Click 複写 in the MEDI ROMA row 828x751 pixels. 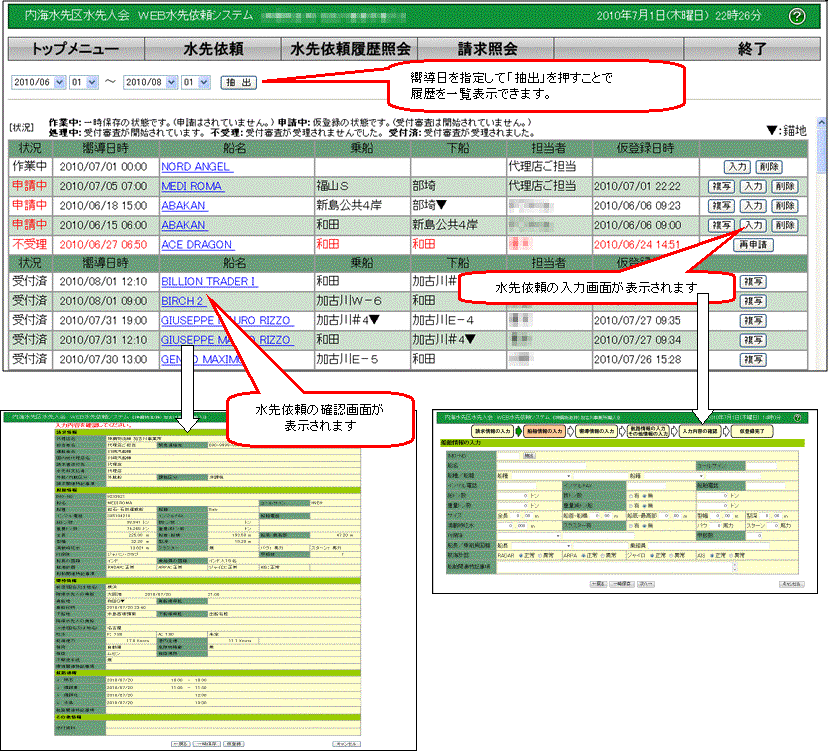[x=722, y=186]
